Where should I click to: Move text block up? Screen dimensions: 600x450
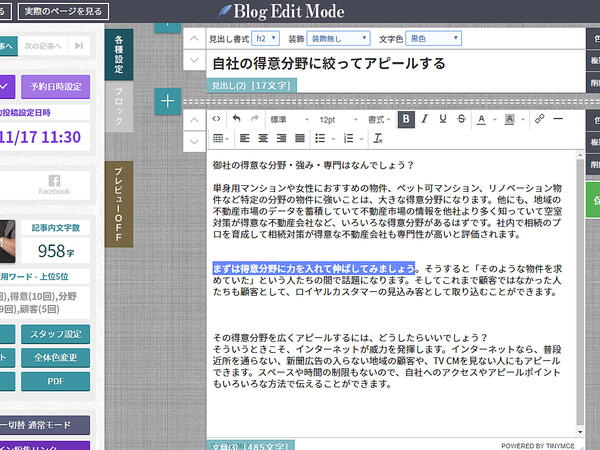[x=194, y=120]
